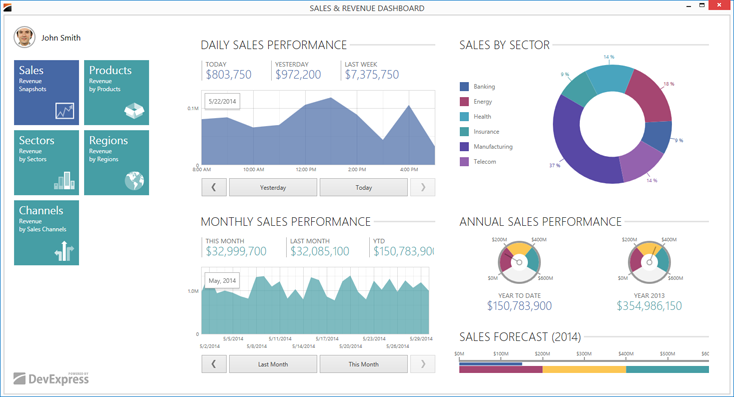Go to next day in daily chart
The image size is (734, 397).
point(423,187)
